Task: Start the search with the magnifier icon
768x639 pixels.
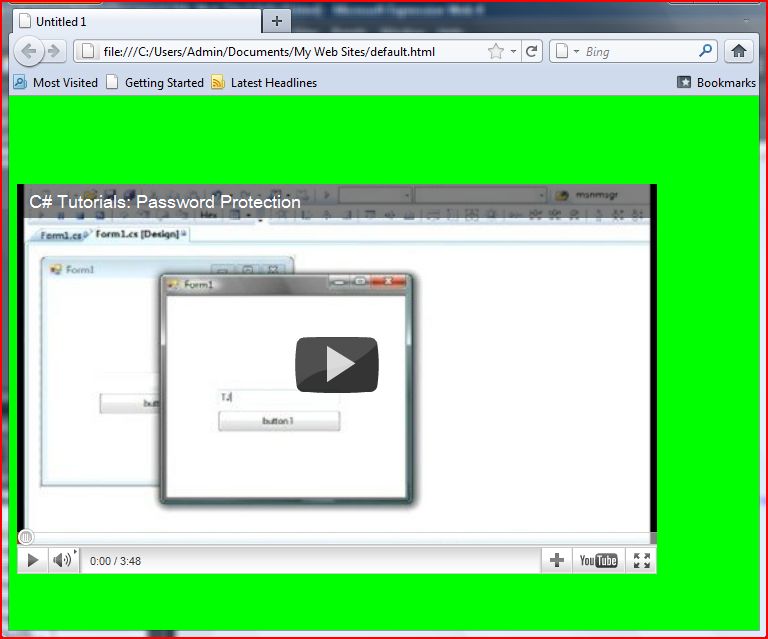Action: pos(705,50)
